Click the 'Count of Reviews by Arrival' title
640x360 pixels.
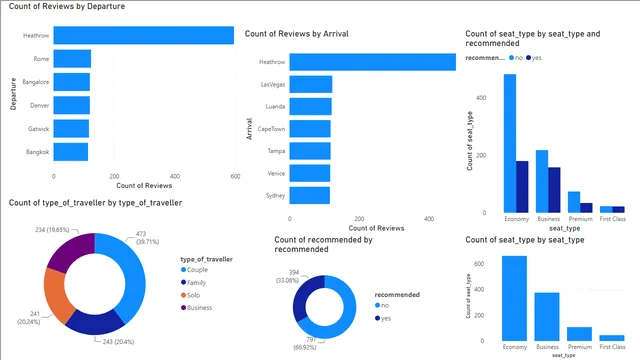tap(297, 33)
